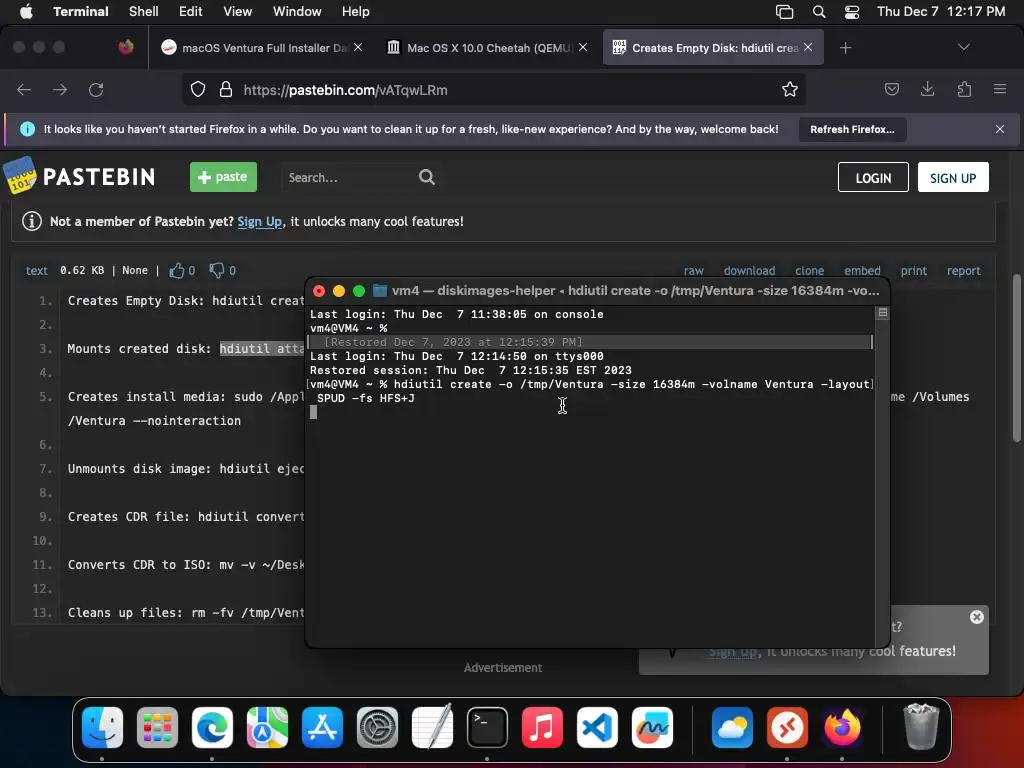Reload the pastebin page

[x=96, y=89]
